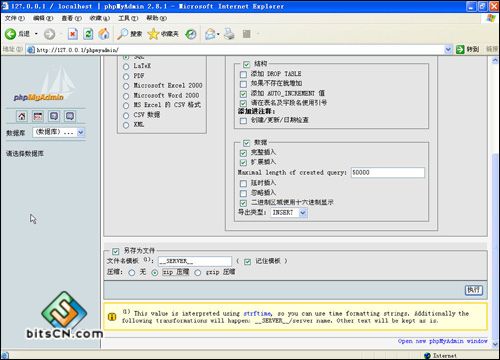Open the Favorites menu
This screenshot has width=500, height=360.
[x=100, y=18]
